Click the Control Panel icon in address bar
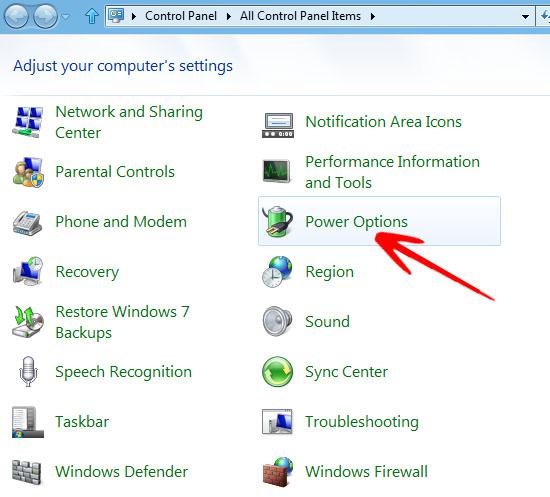550x497 pixels. point(116,16)
